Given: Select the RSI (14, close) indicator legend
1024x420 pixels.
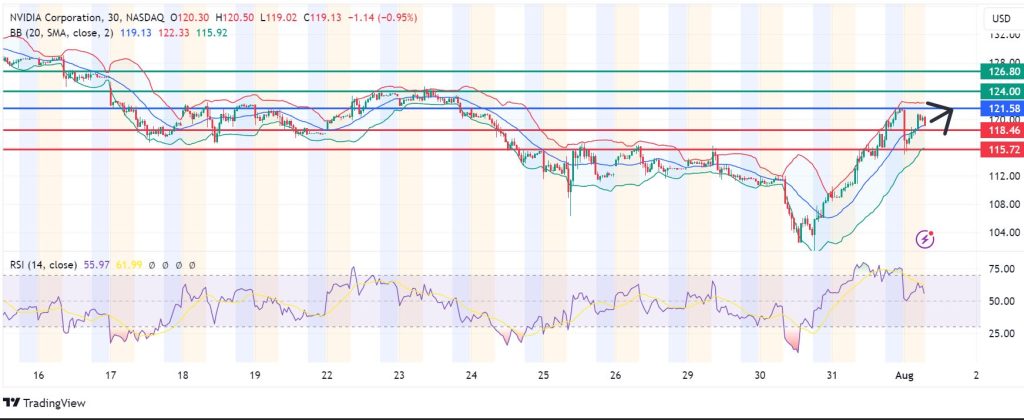Looking at the screenshot, I should coord(44,265).
